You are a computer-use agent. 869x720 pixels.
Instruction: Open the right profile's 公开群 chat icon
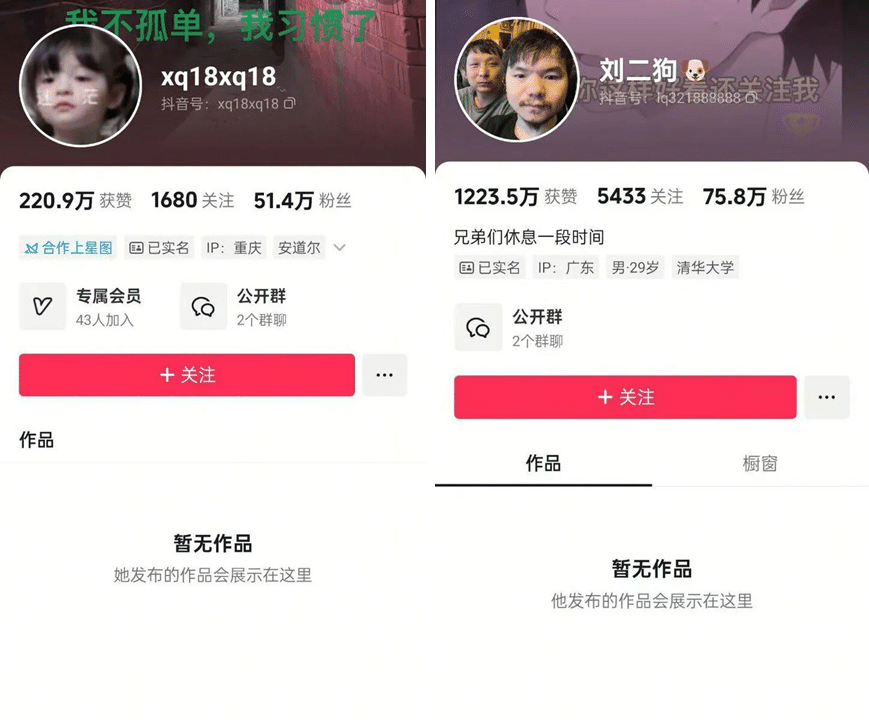478,327
